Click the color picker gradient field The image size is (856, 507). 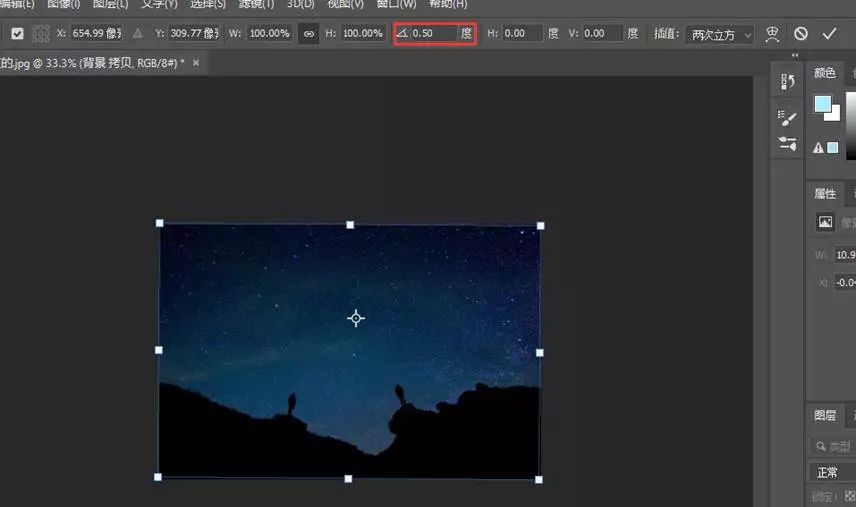coord(851,126)
